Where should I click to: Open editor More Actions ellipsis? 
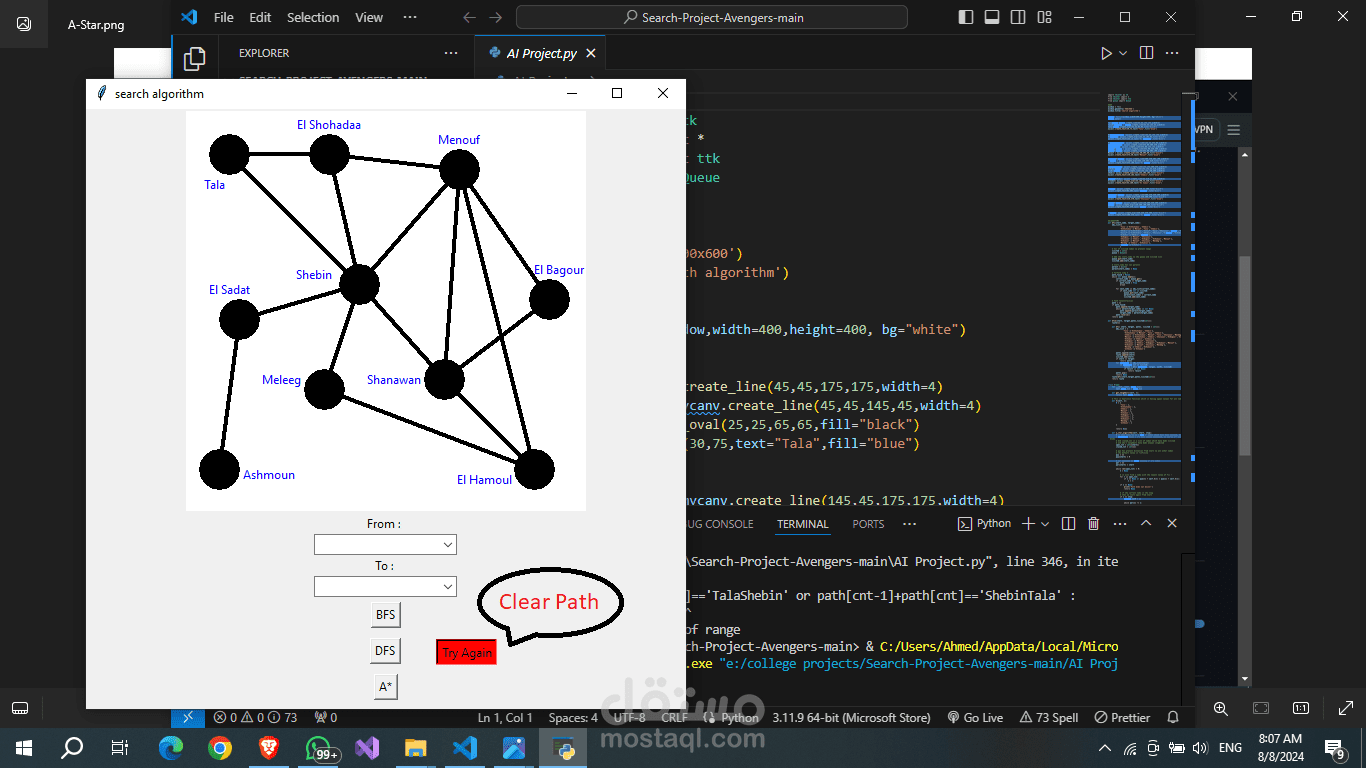[x=1173, y=53]
